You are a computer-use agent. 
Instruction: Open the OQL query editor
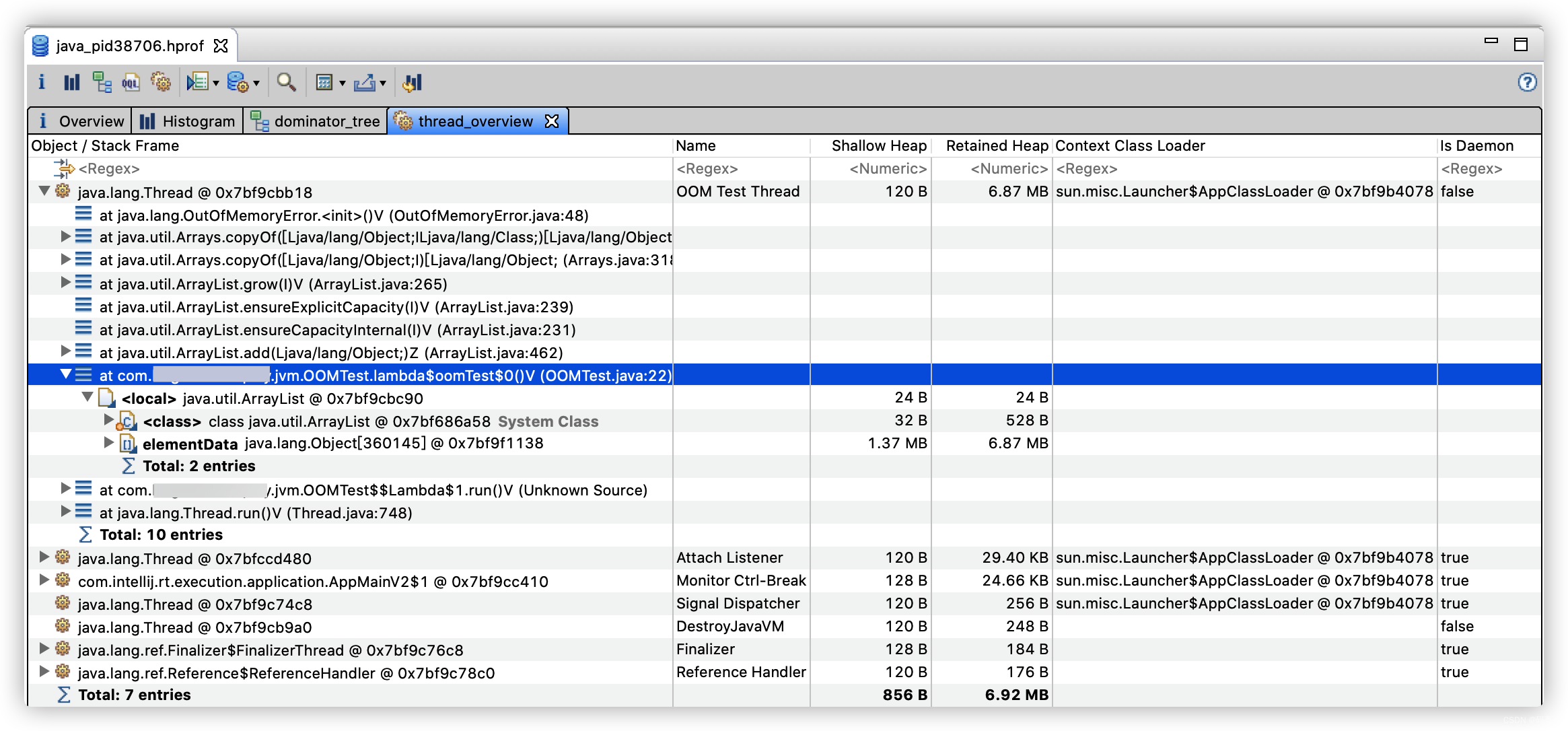131,83
